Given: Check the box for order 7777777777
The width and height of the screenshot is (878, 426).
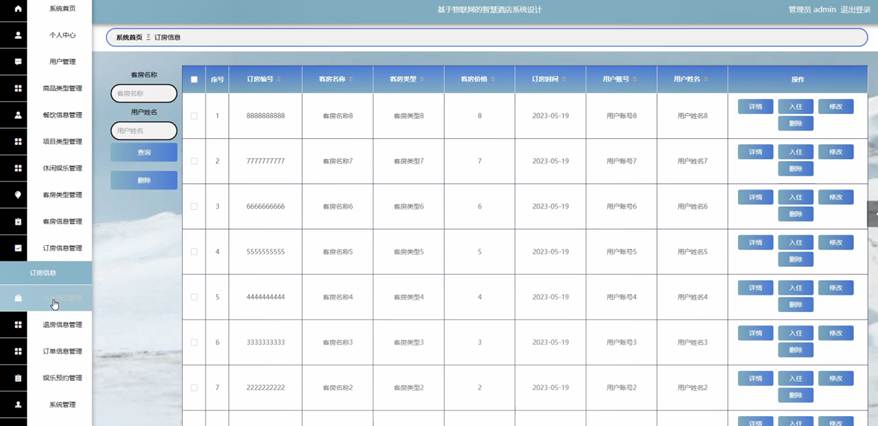Looking at the screenshot, I should (194, 161).
